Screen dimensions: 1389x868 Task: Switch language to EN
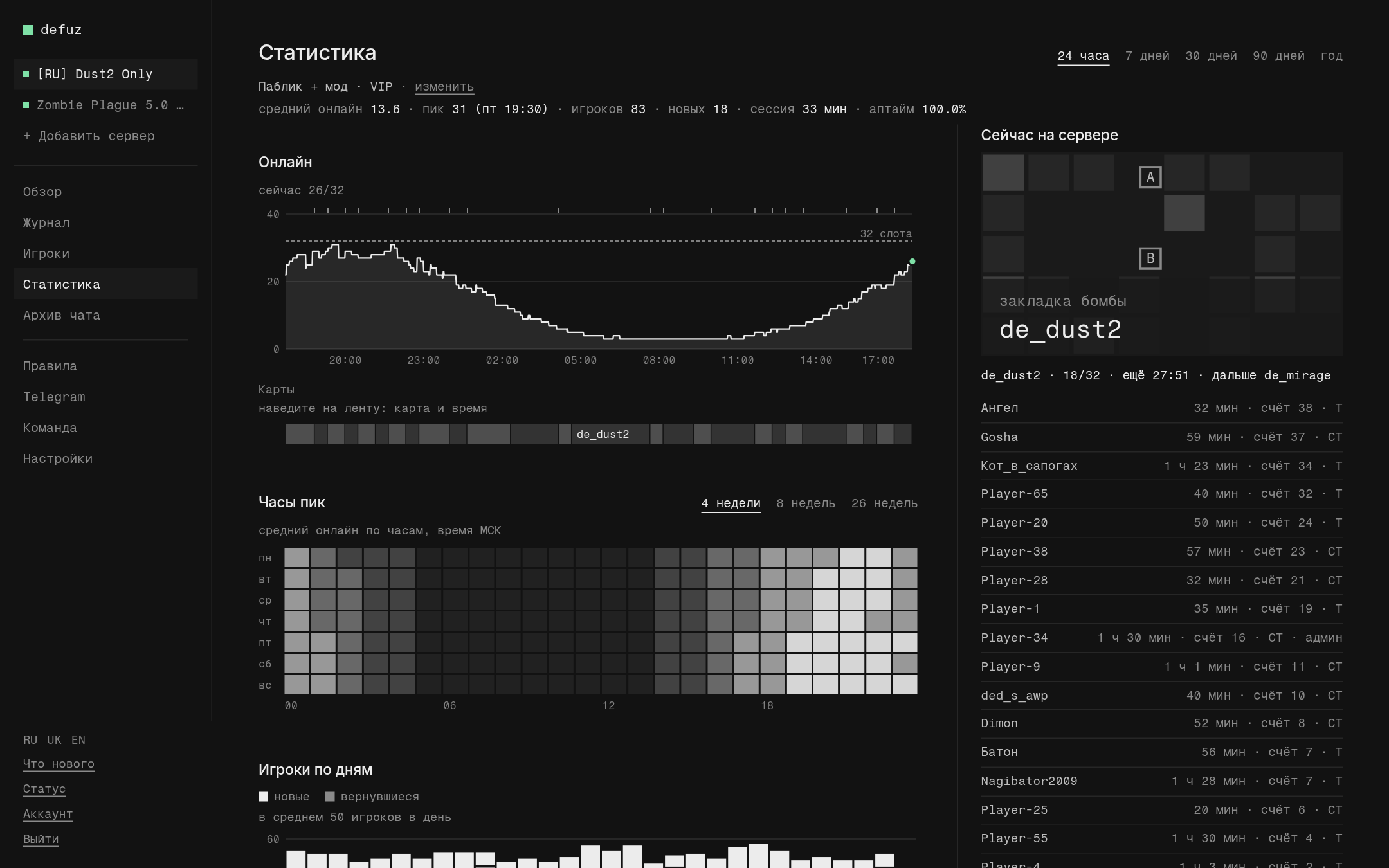[x=78, y=740]
